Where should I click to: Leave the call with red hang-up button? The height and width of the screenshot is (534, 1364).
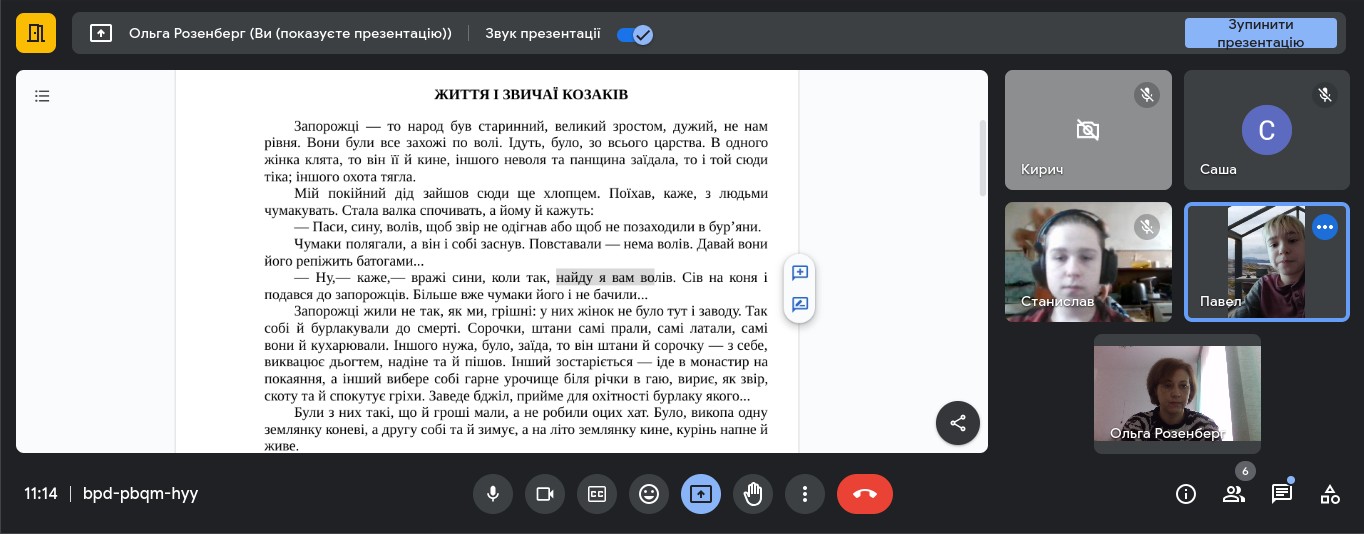pyautogui.click(x=864, y=494)
